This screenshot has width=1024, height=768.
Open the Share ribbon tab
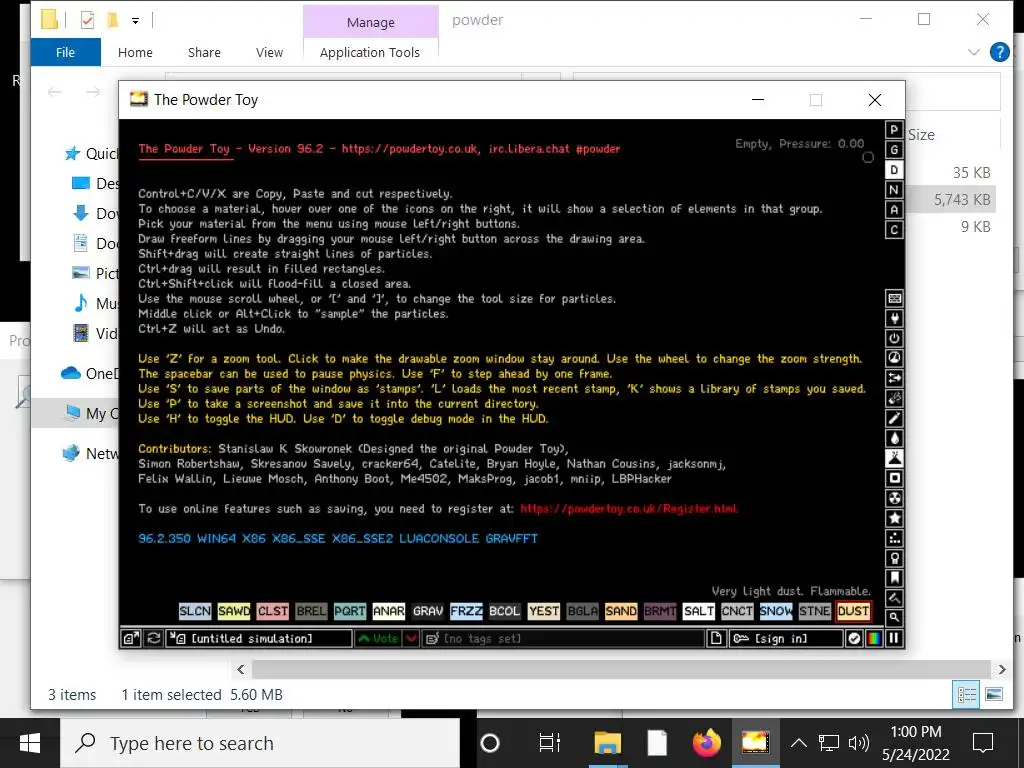tap(204, 52)
